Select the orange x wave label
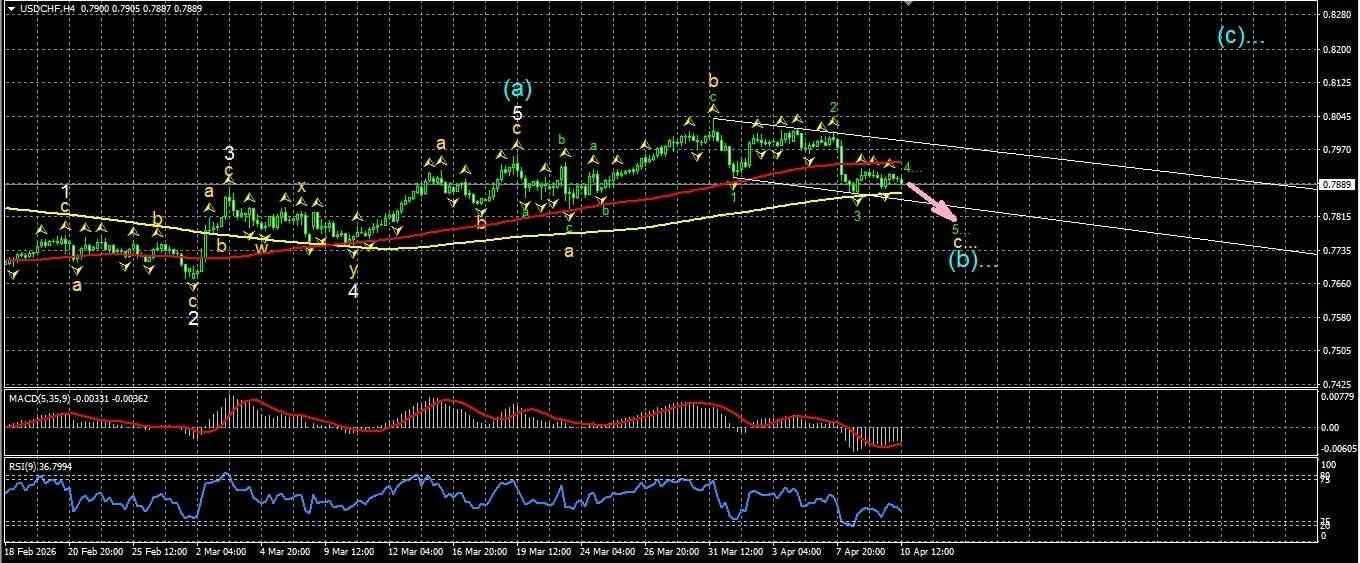The height and width of the screenshot is (563, 1360). coord(300,187)
